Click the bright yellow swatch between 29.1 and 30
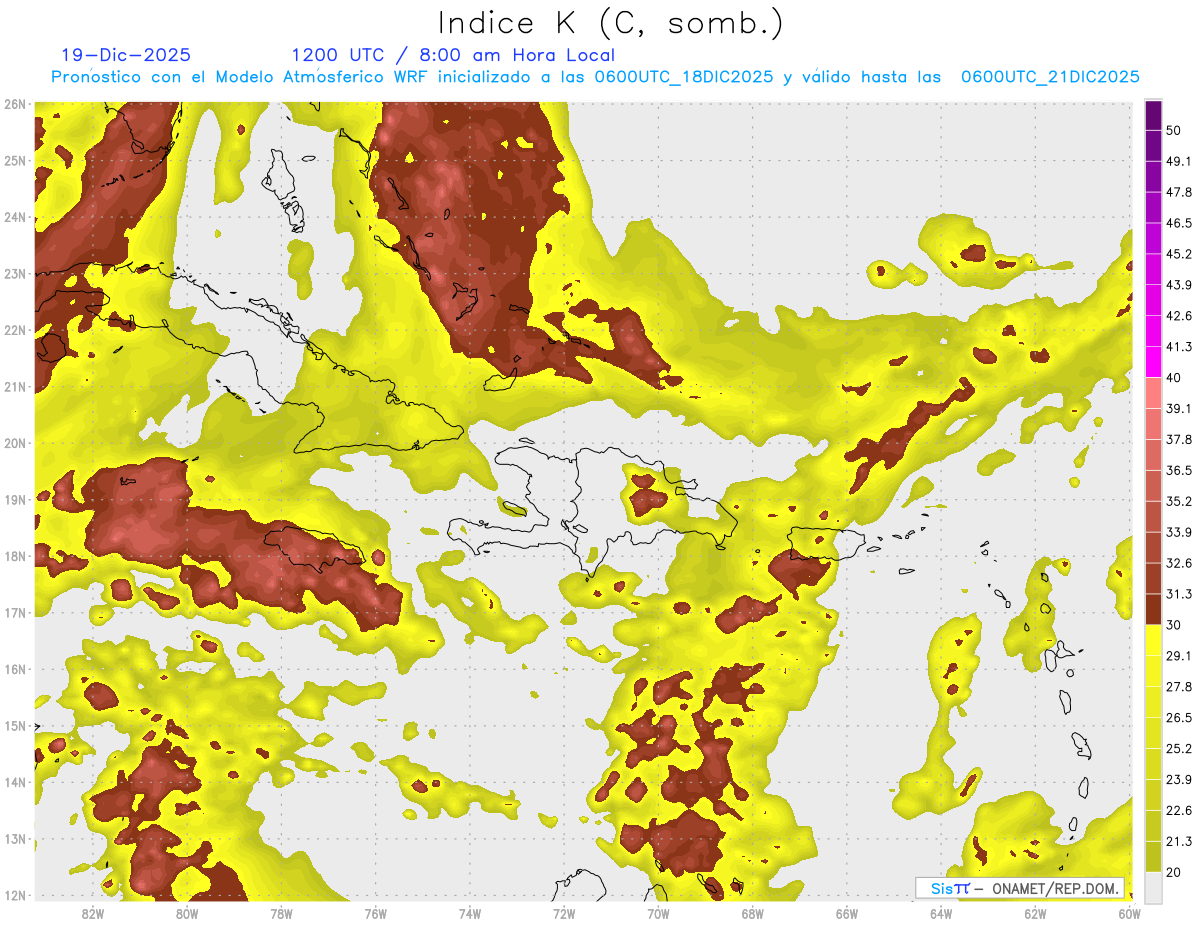 [x=1153, y=640]
